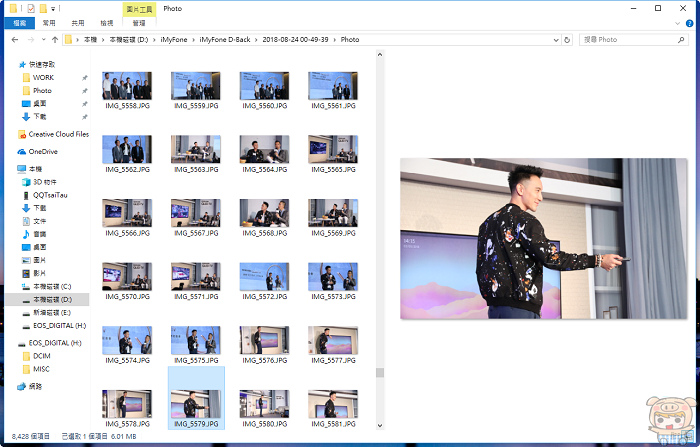Screen dimensions: 700x447
Task: Select the DCIM folder under EOS_DIGITAL
Action: coord(41,355)
